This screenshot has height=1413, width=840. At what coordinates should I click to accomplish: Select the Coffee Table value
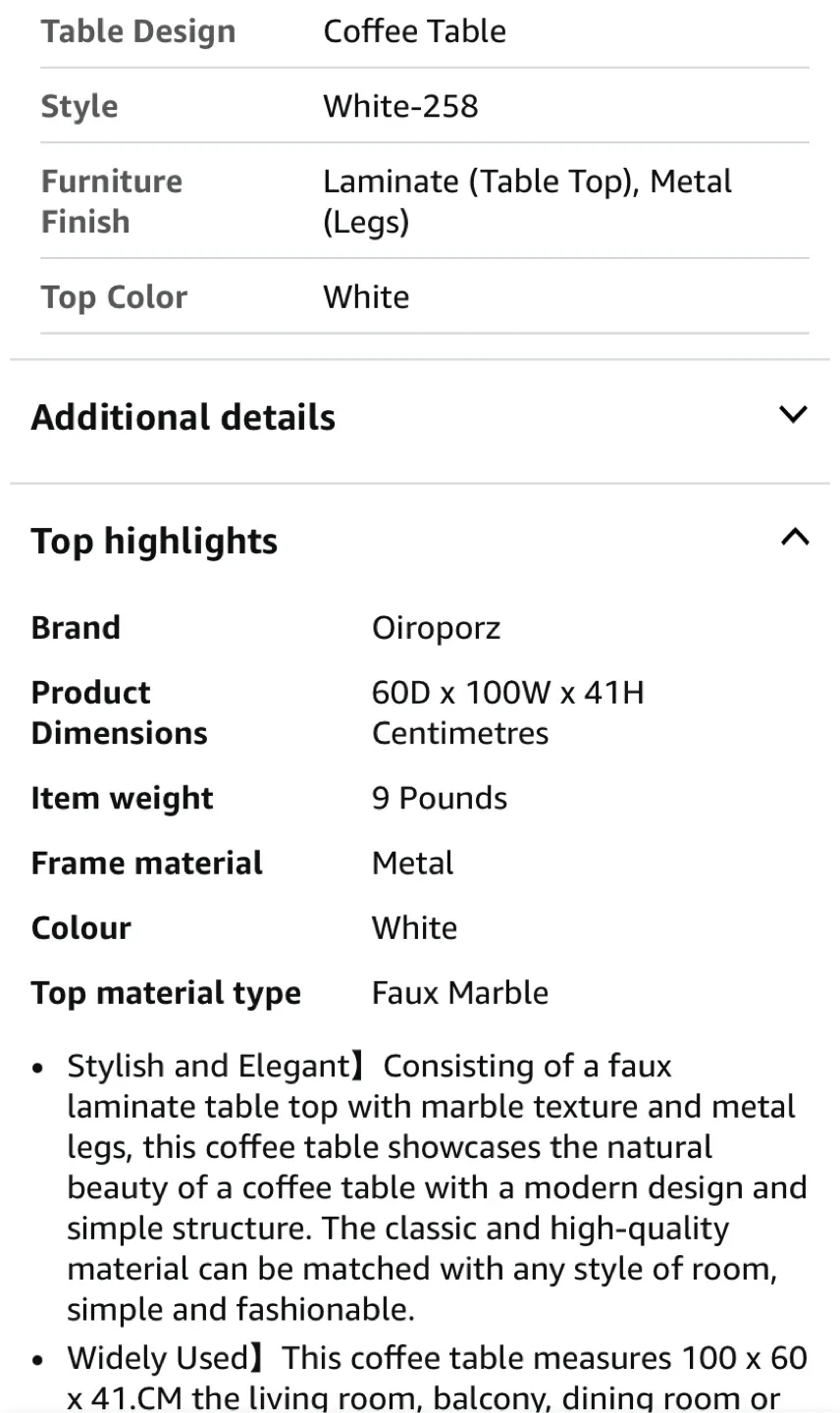pyautogui.click(x=414, y=30)
